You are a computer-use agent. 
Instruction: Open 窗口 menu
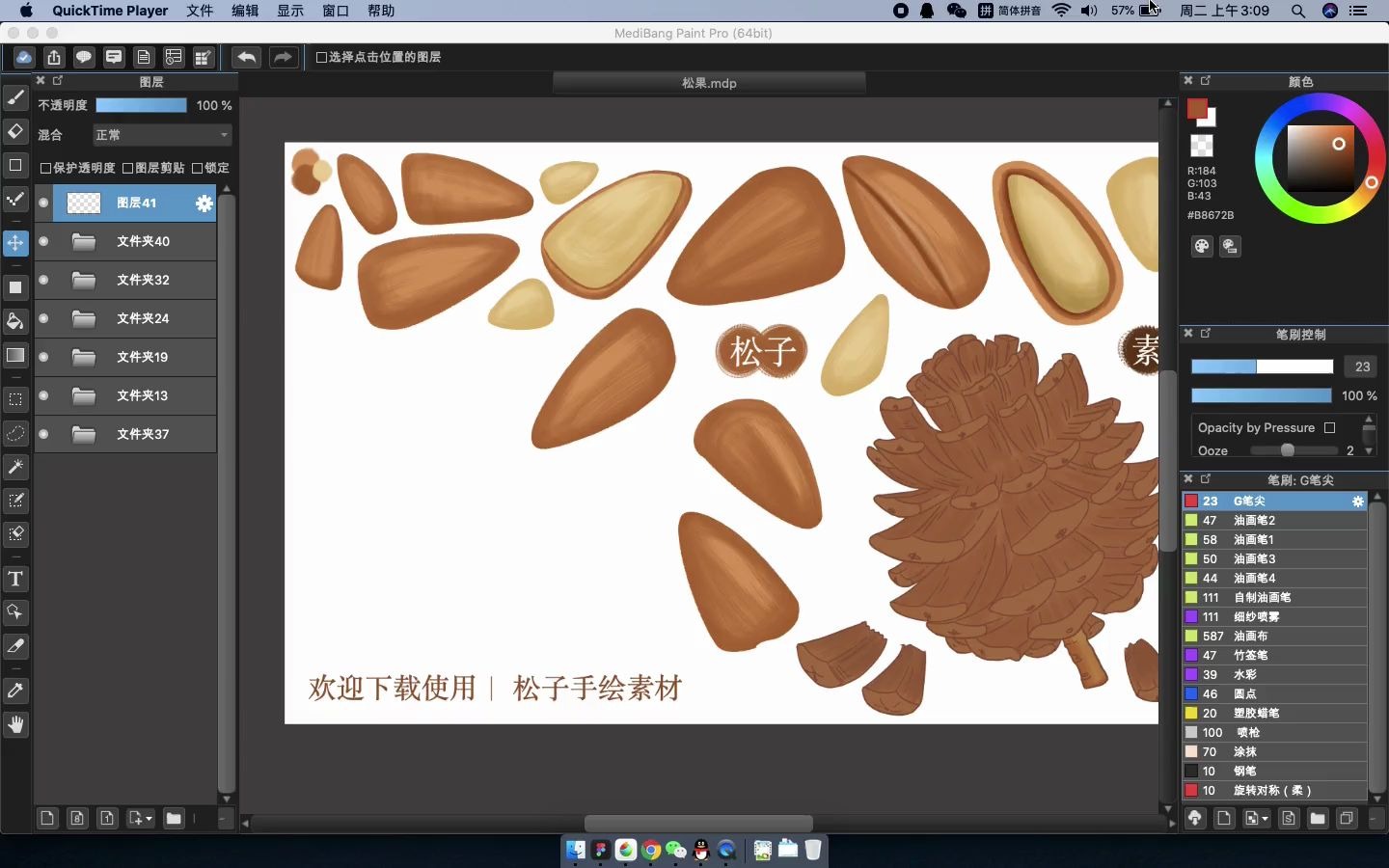[x=336, y=11]
